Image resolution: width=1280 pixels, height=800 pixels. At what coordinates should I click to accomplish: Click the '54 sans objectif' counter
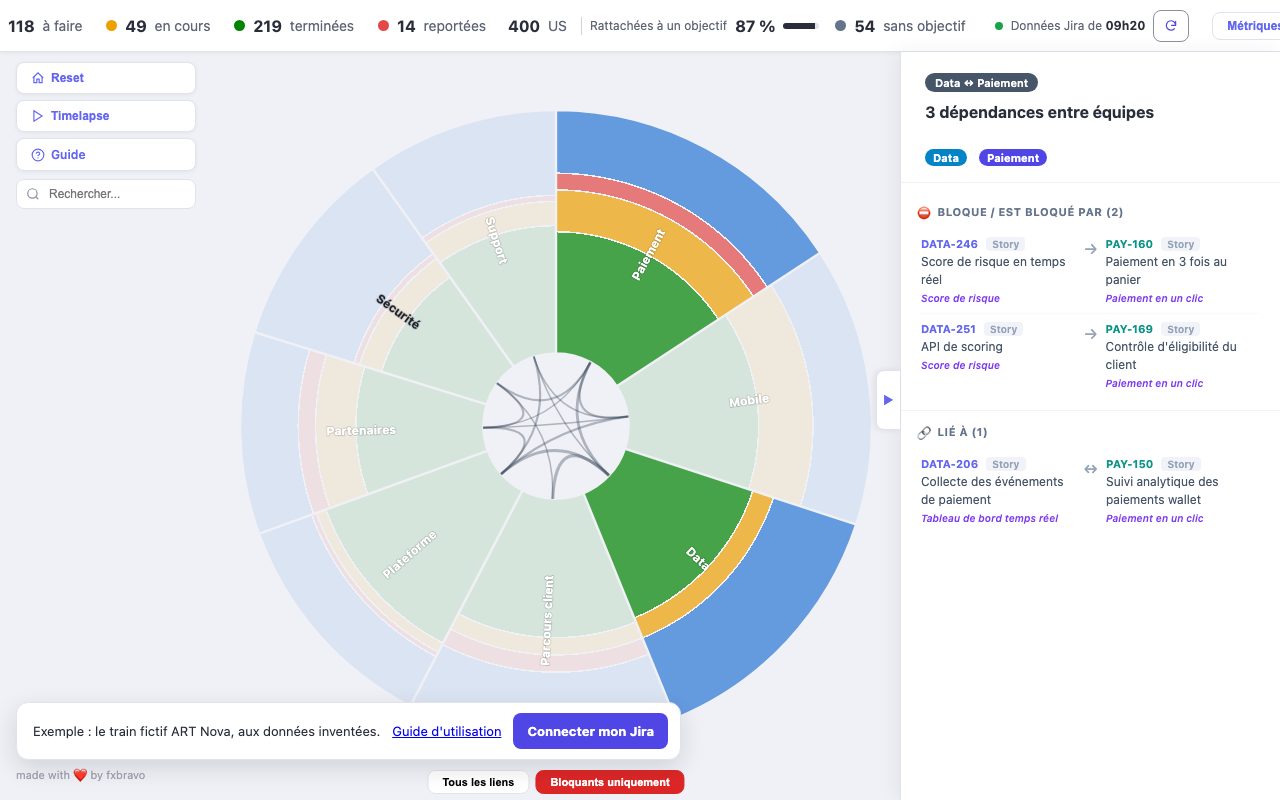point(900,26)
